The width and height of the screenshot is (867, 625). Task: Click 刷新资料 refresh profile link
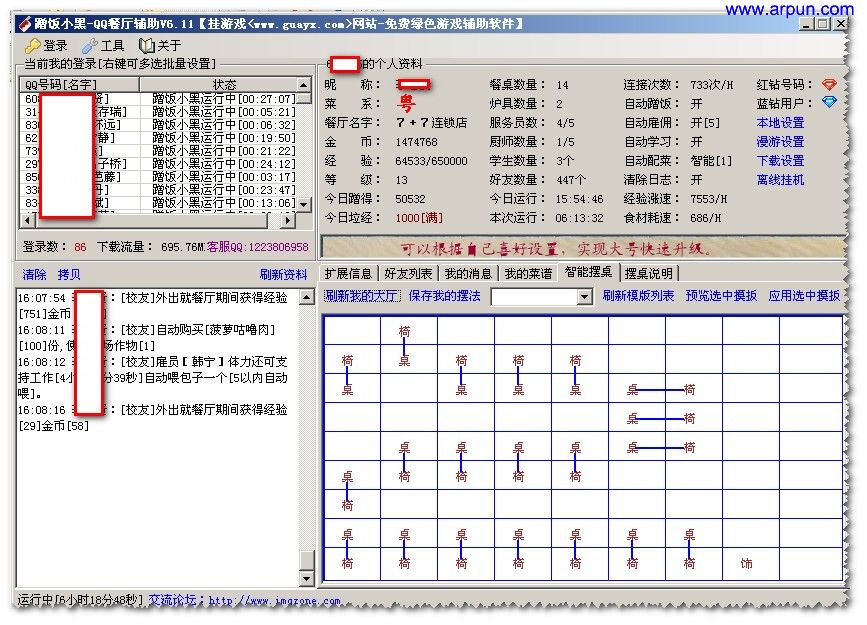point(283,274)
